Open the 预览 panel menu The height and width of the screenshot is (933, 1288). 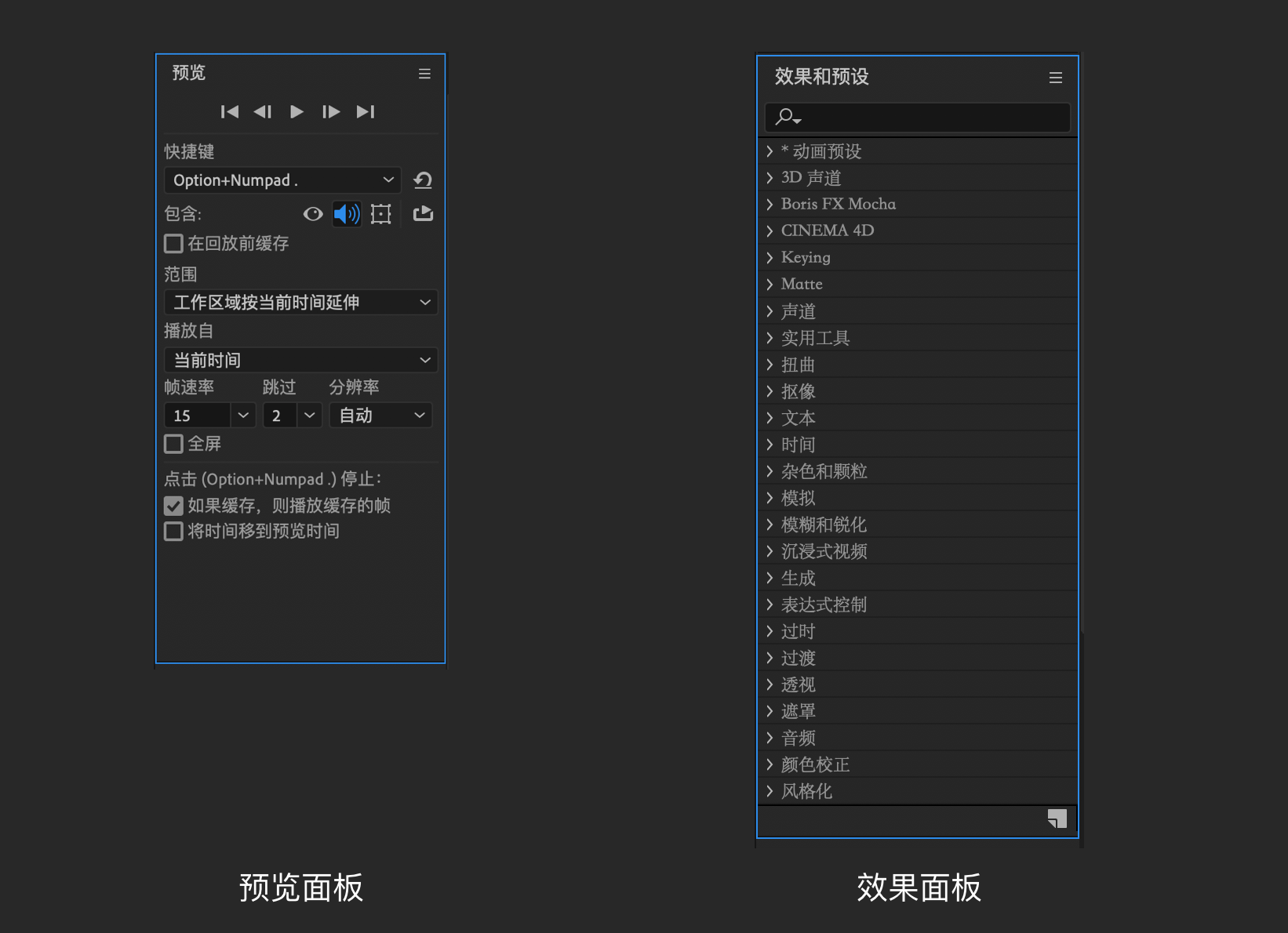click(424, 74)
